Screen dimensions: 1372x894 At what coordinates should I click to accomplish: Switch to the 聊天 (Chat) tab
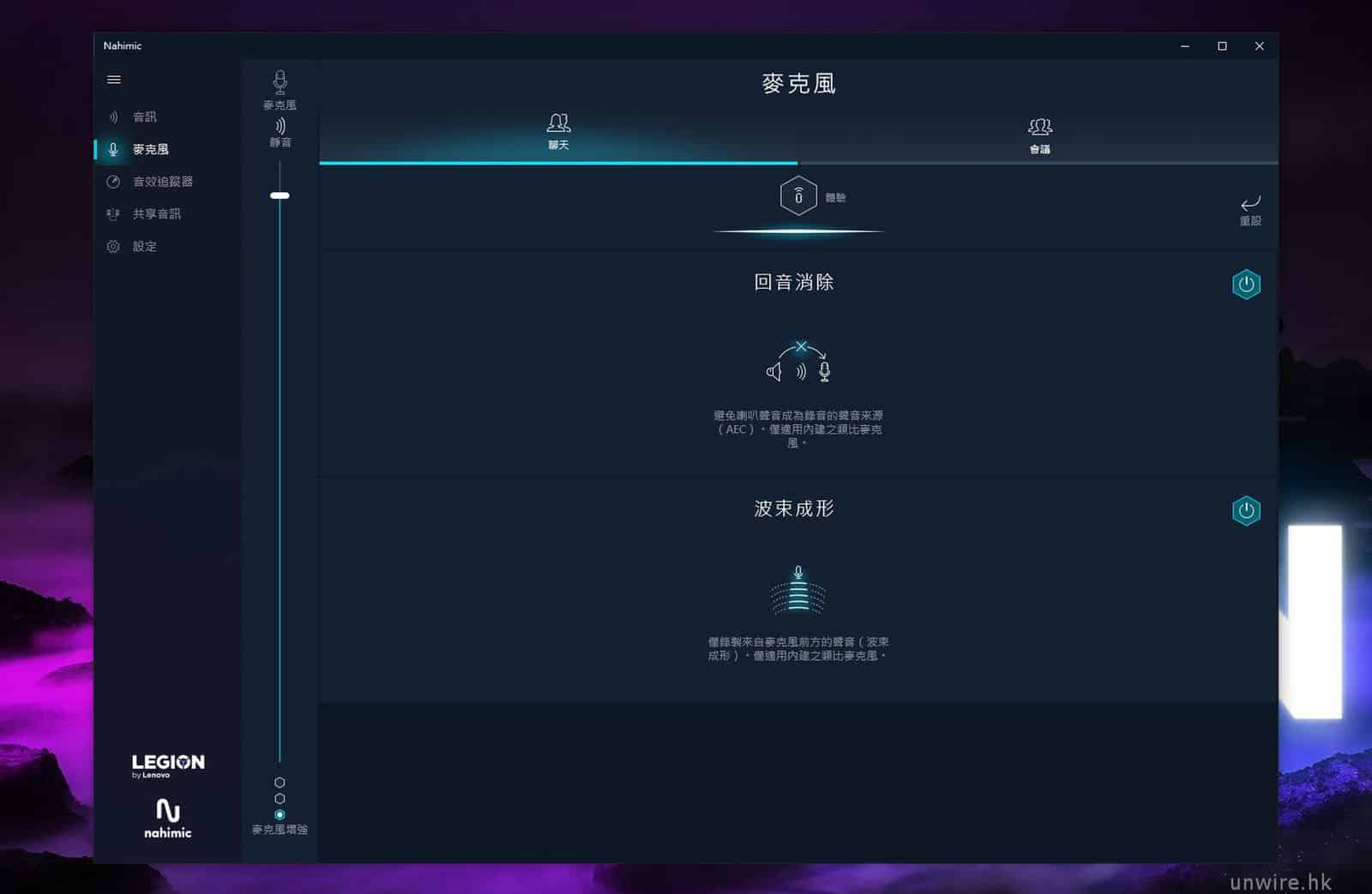coord(558,131)
